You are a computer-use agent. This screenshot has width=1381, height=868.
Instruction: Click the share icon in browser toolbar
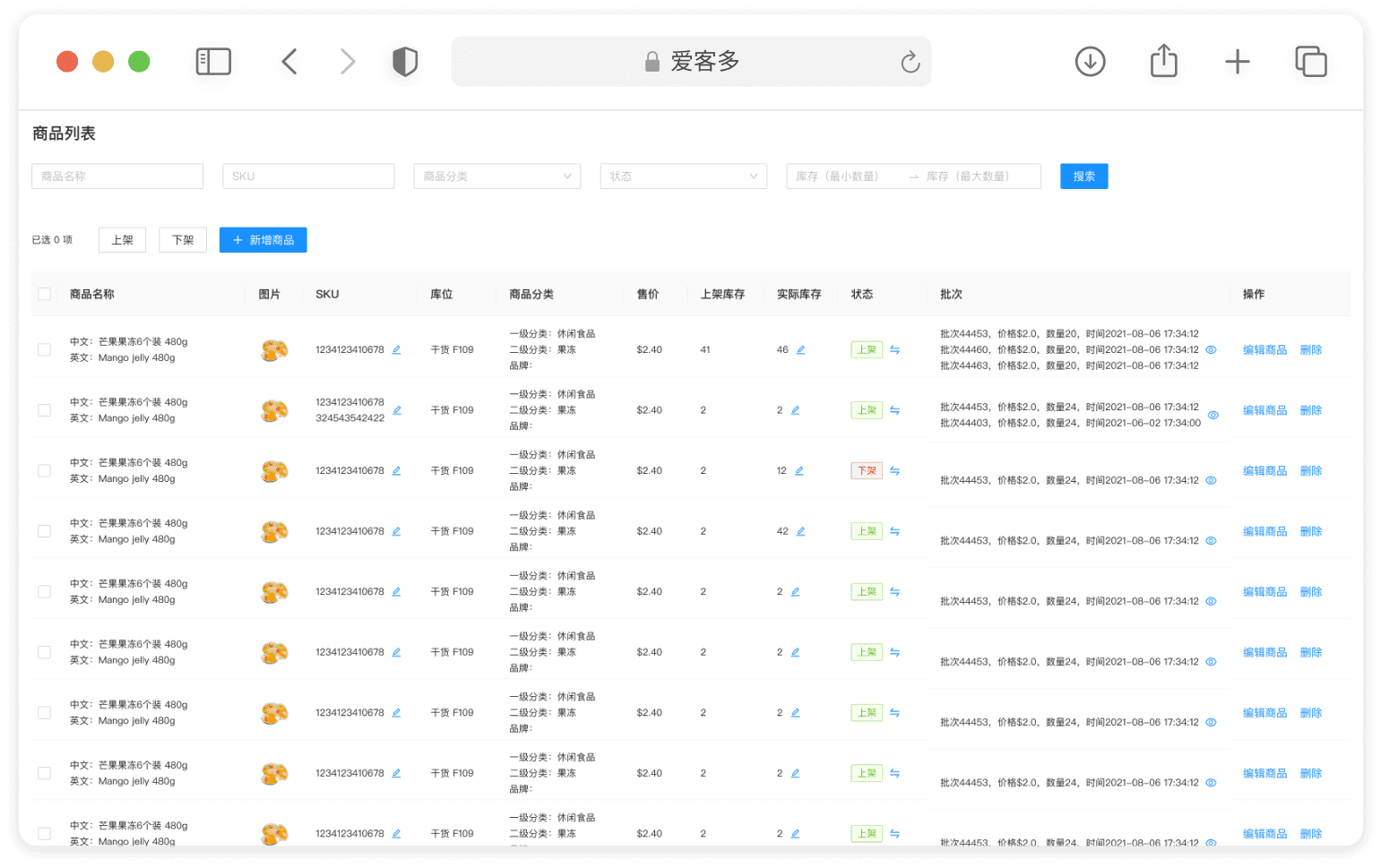point(1163,61)
